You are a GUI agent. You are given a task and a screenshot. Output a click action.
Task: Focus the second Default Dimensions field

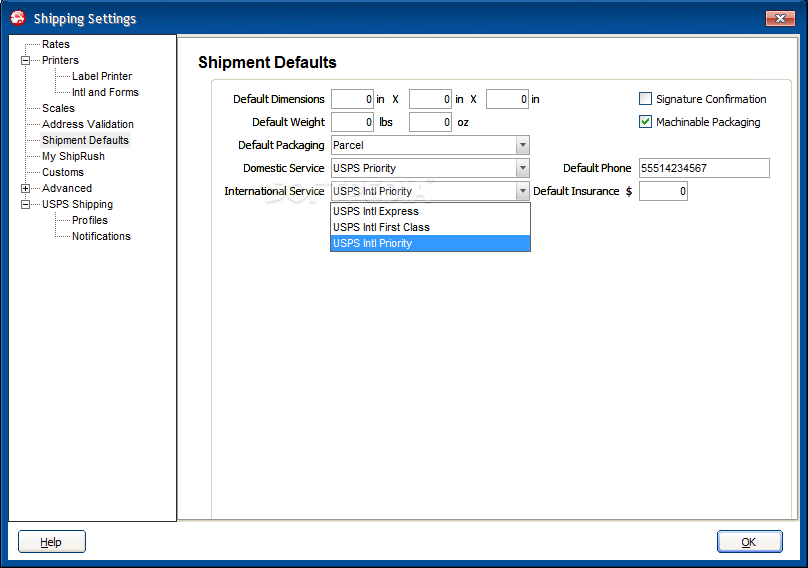point(430,99)
